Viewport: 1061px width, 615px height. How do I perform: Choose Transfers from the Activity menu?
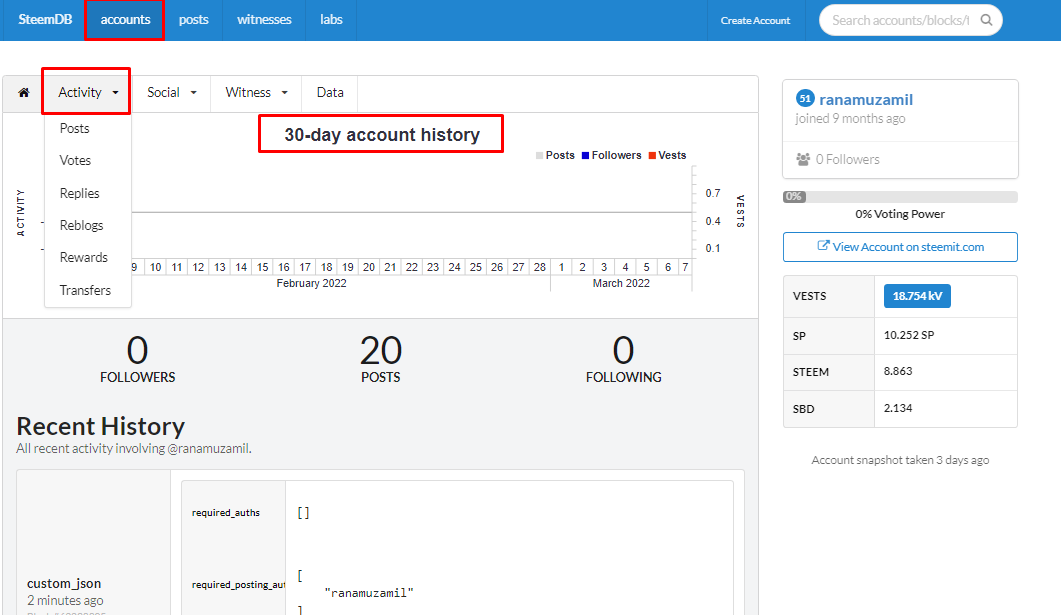[85, 290]
